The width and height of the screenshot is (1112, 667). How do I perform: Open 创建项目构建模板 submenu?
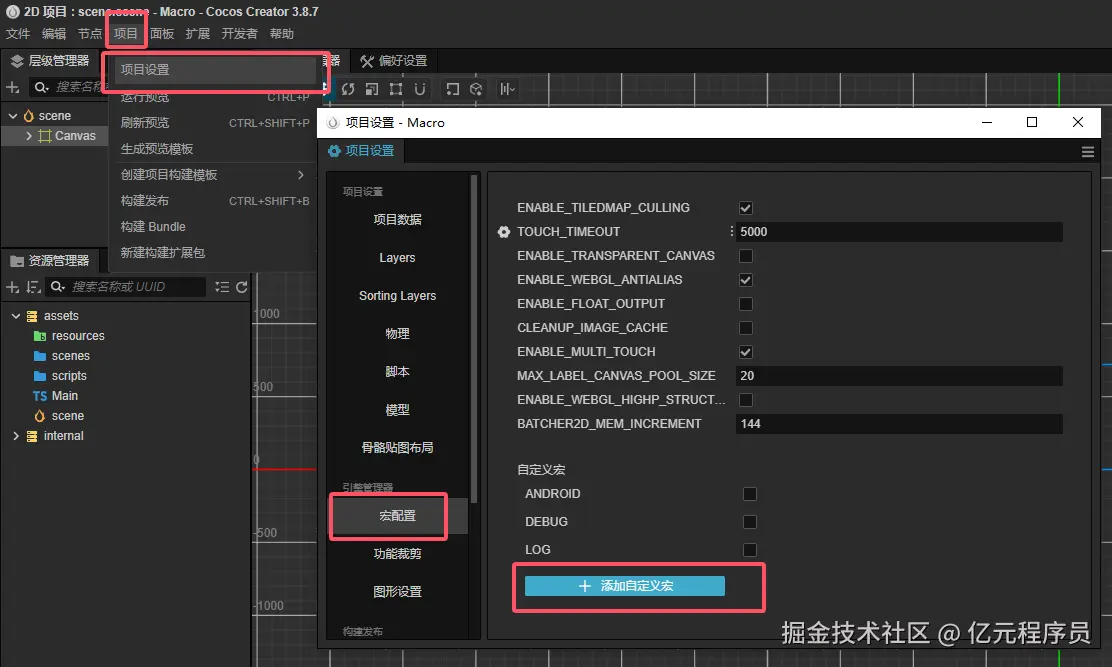pos(214,175)
